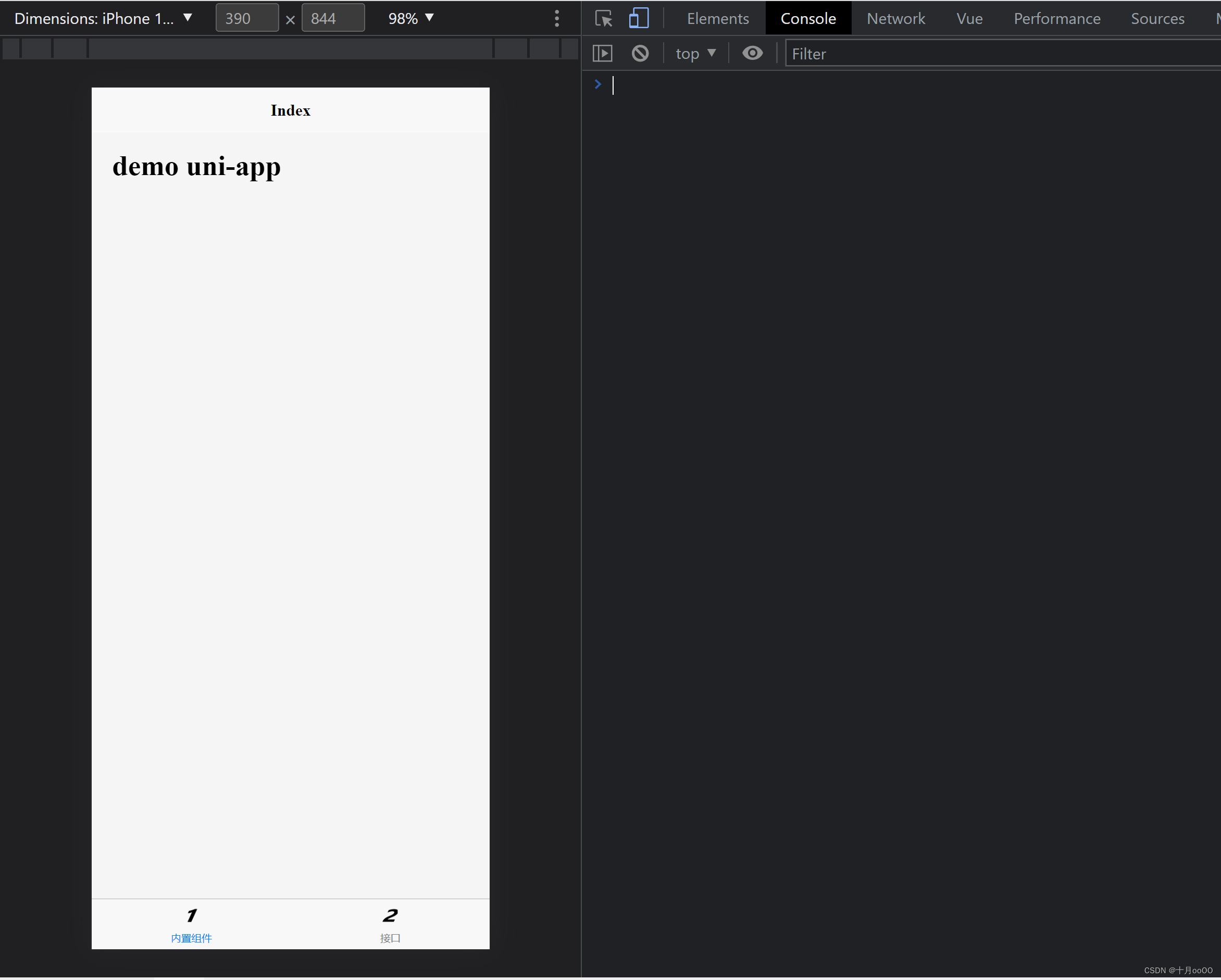Switch to the Performance tab
The image size is (1221, 980).
point(1057,19)
